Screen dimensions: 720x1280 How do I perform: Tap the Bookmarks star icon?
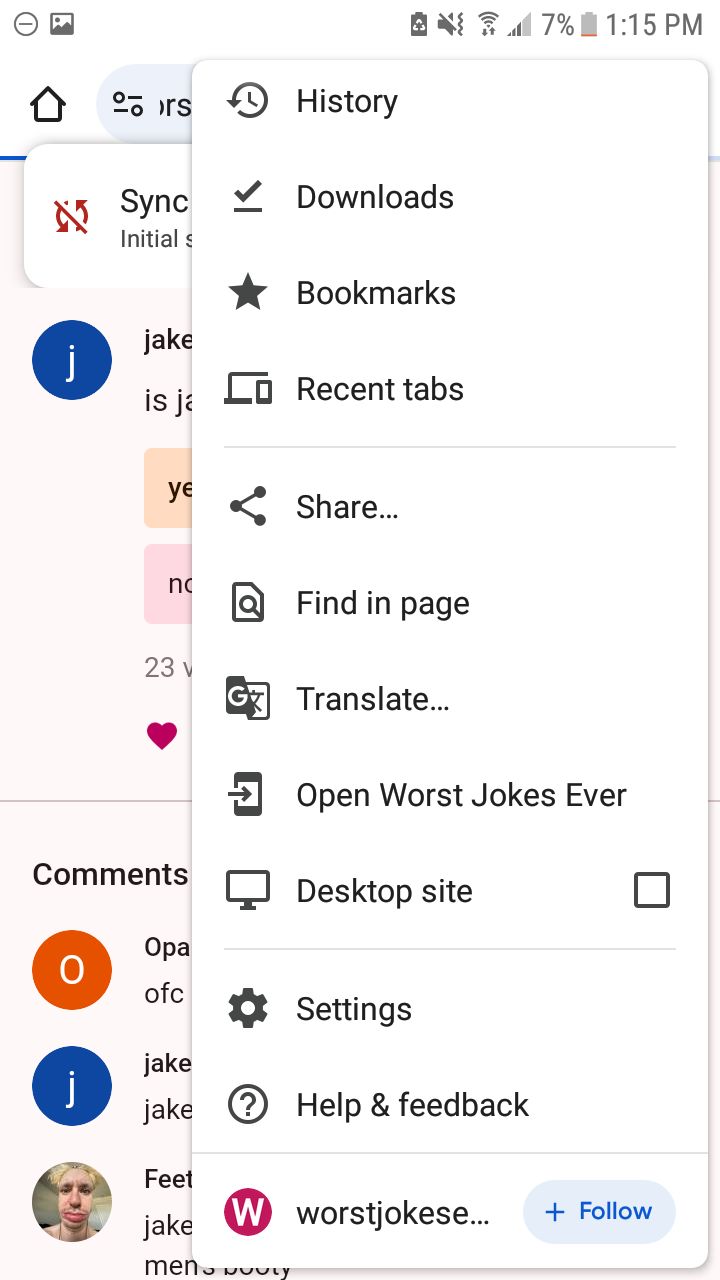coord(247,293)
